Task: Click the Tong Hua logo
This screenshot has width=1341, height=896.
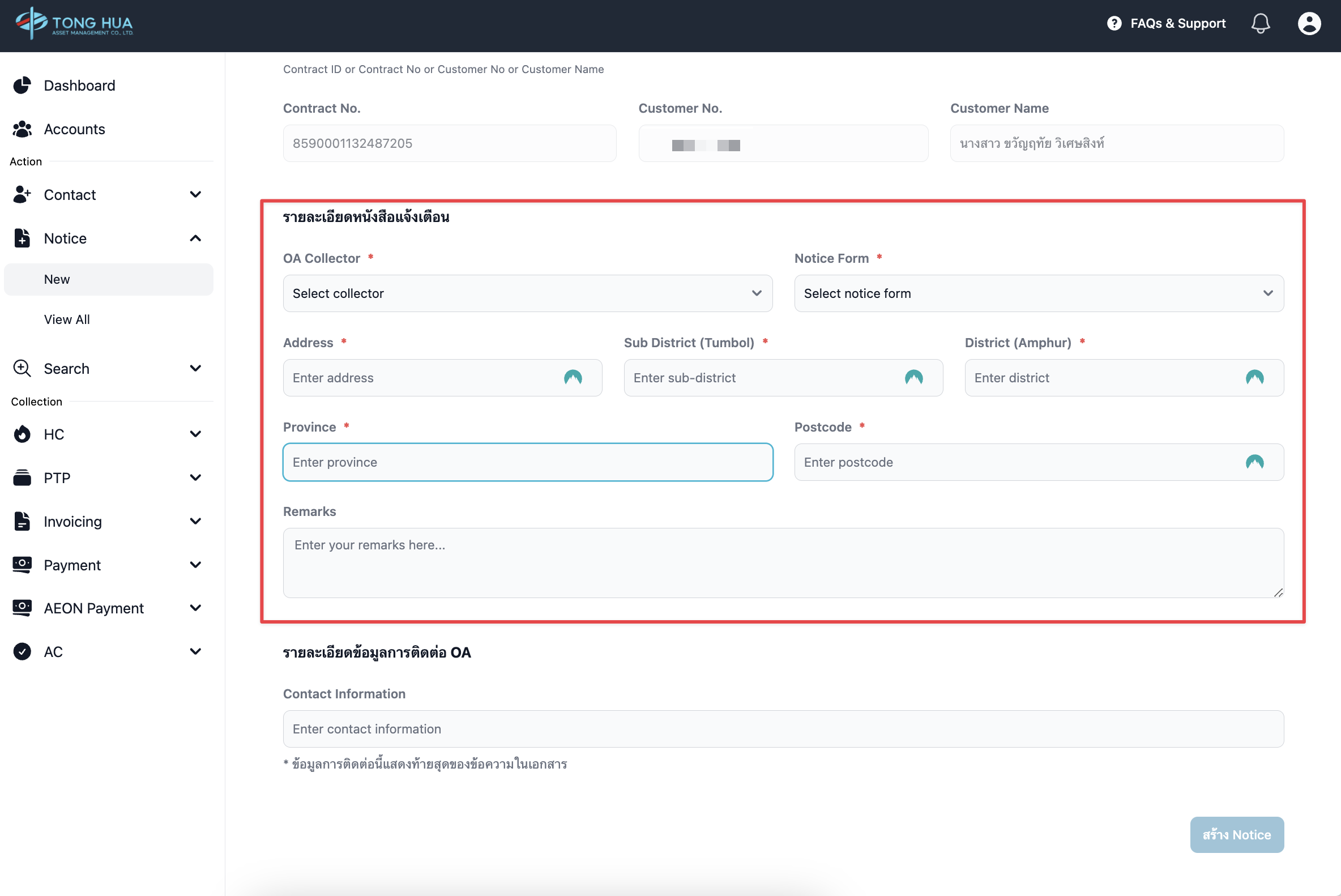Action: [x=74, y=24]
